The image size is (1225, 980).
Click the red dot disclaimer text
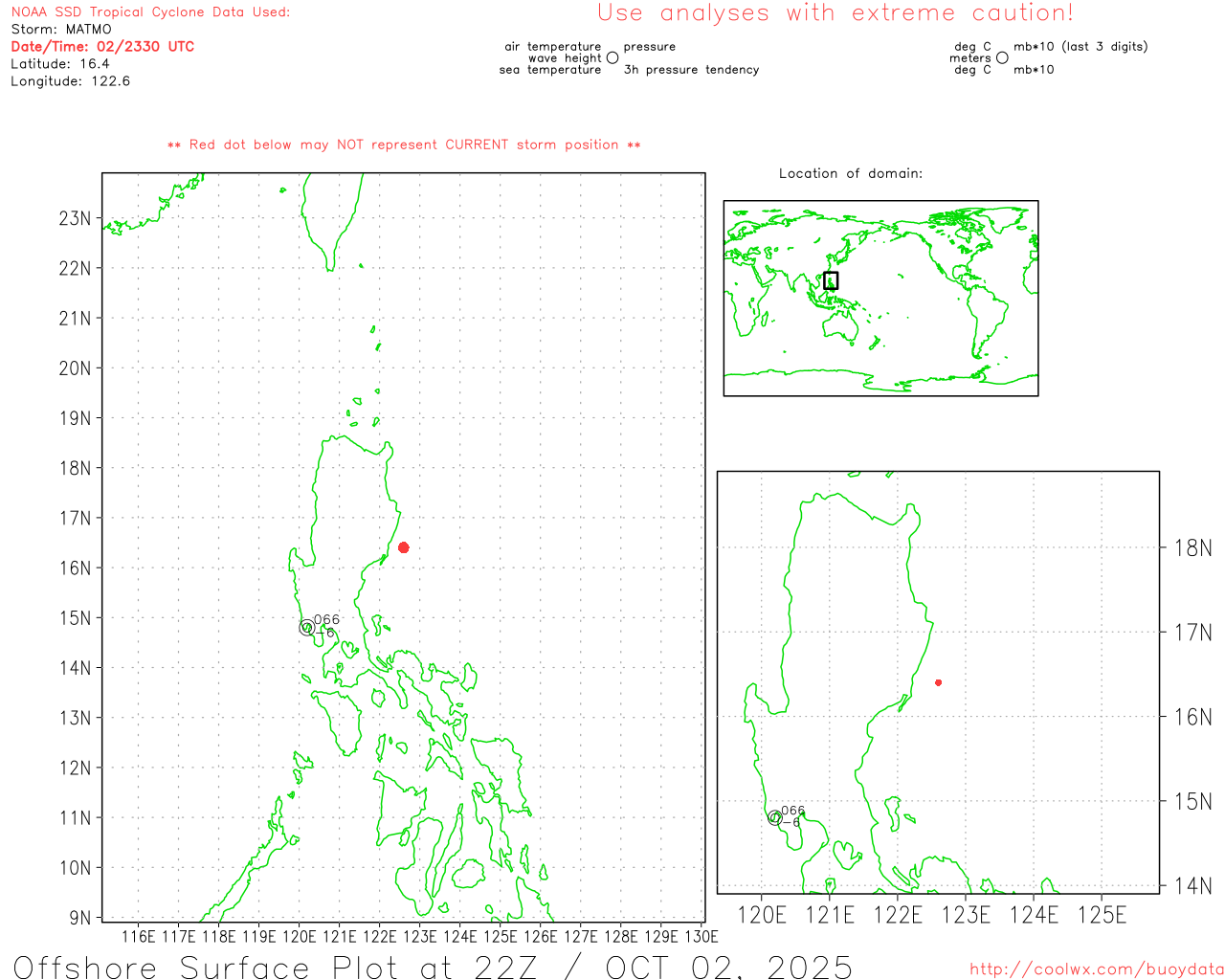404,145
